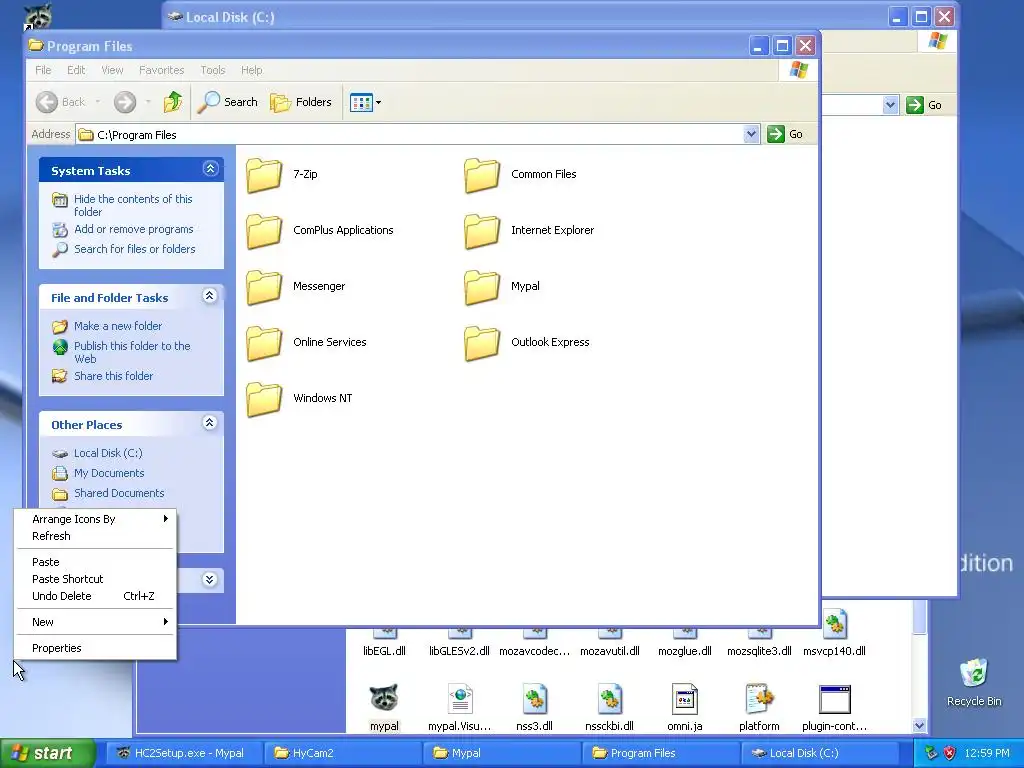The image size is (1024, 768).
Task: Click the disabled Back button
Action: pos(60,102)
